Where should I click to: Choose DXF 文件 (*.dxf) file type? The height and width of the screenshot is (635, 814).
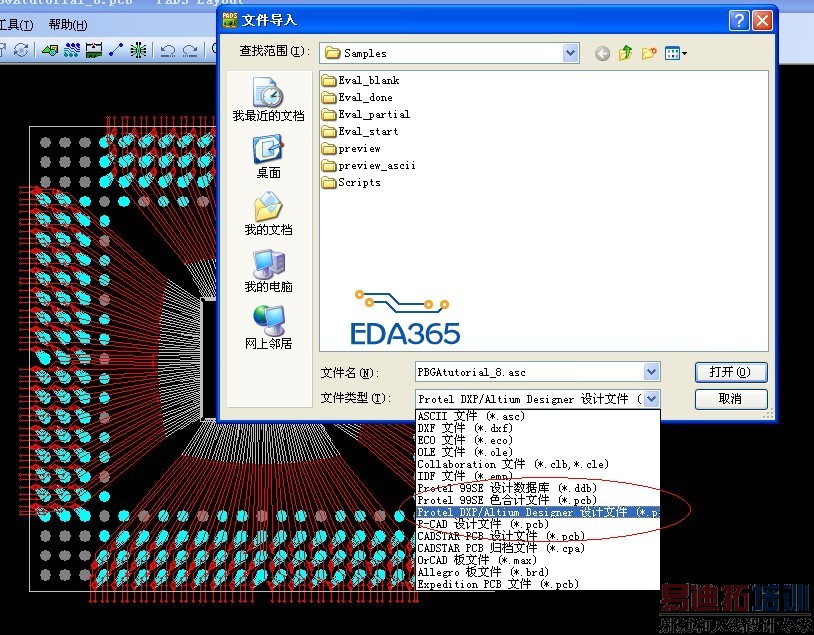coord(538,428)
